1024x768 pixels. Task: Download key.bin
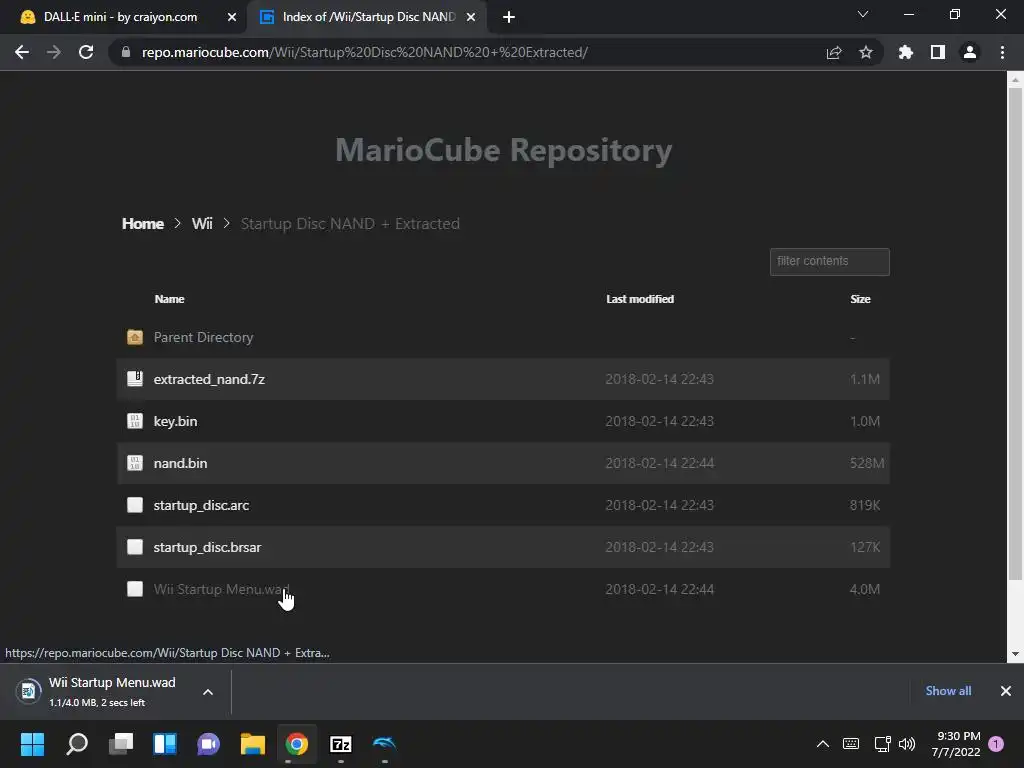tap(175, 421)
